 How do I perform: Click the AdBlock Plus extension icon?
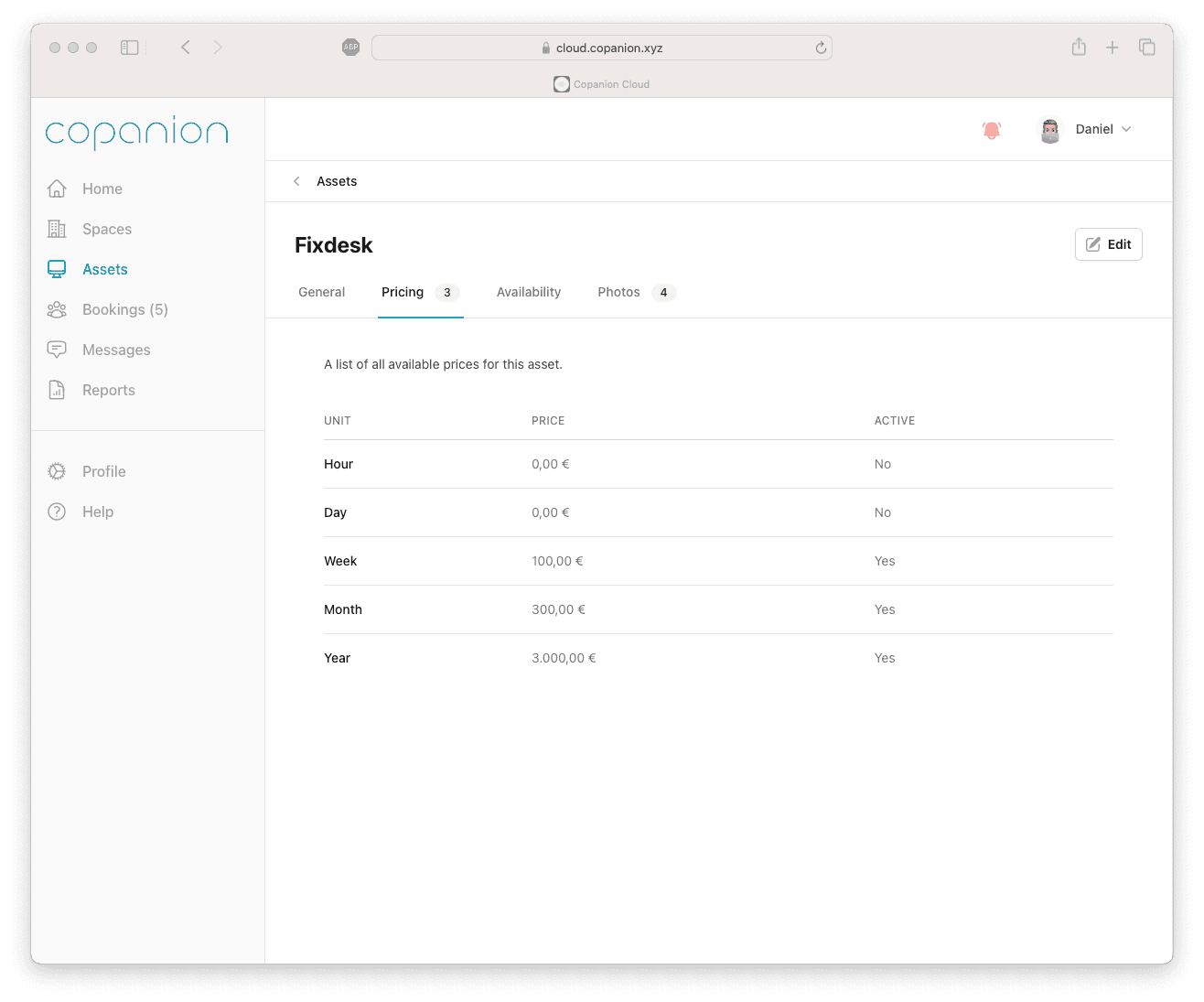tap(350, 48)
